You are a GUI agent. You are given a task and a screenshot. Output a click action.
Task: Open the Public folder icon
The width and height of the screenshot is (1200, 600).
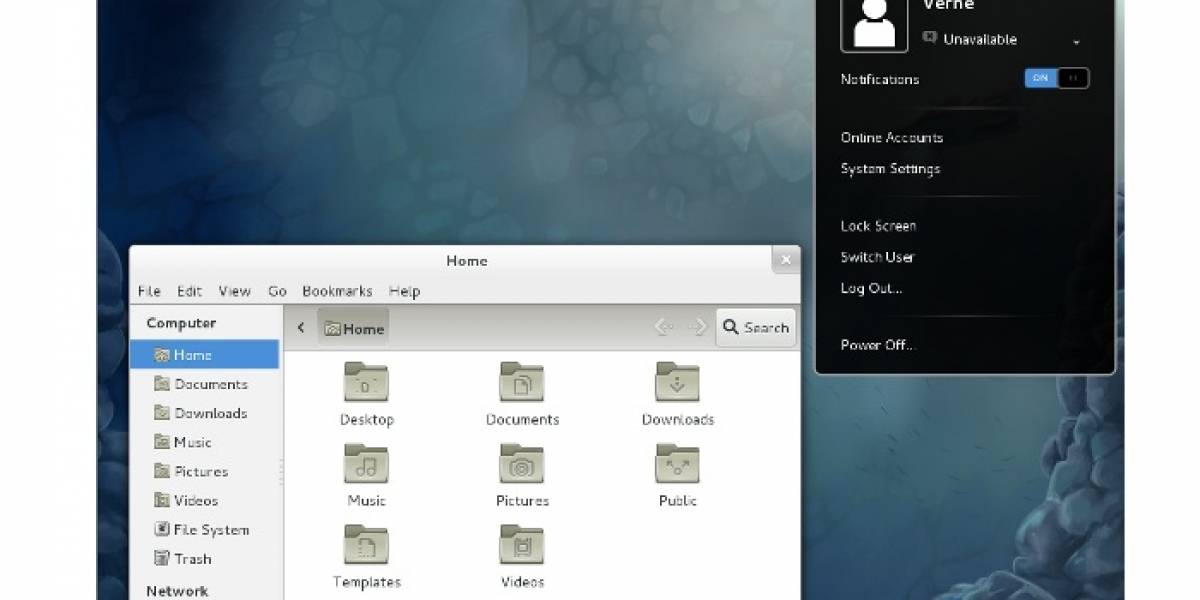[x=677, y=464]
